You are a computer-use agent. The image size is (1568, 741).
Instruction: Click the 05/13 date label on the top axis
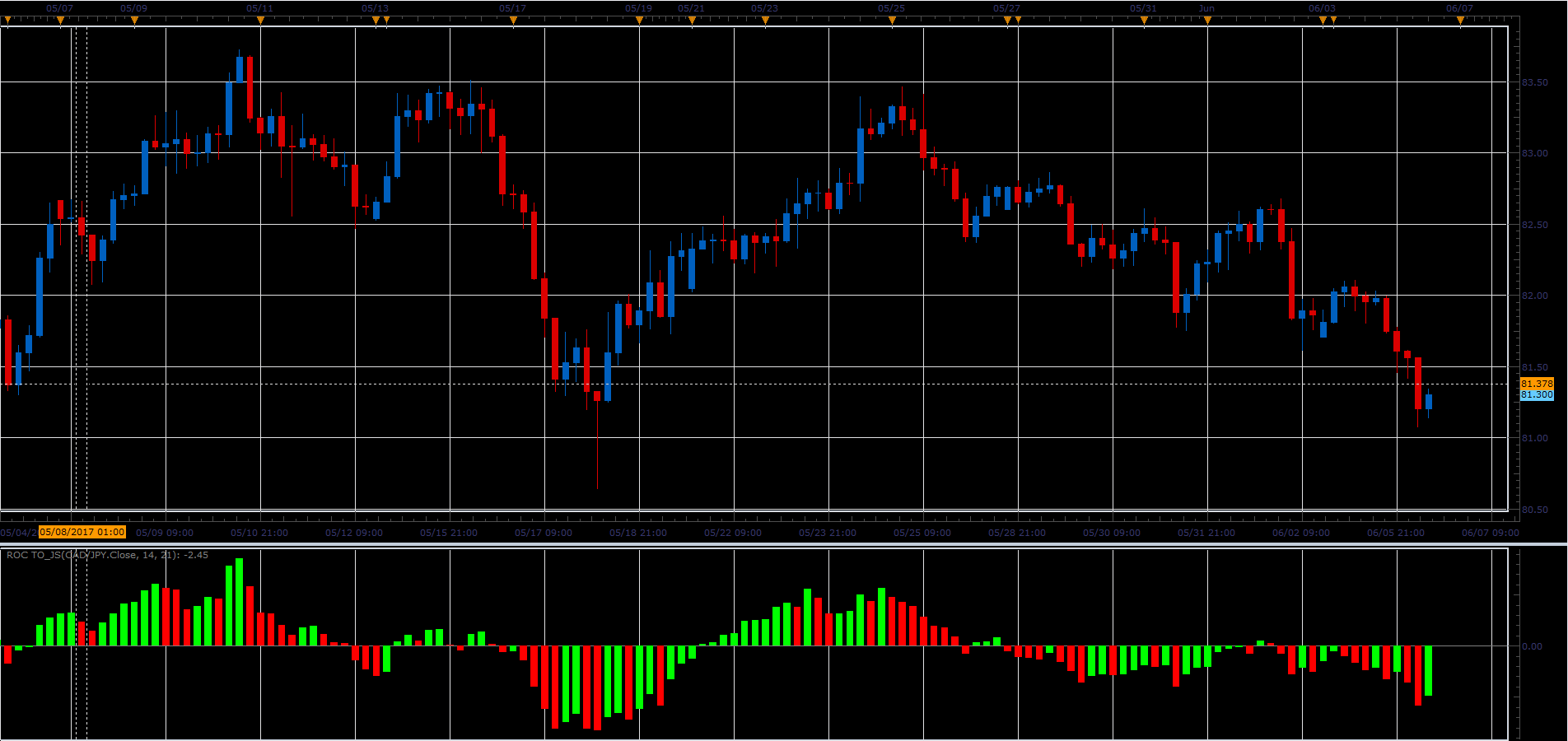375,8
